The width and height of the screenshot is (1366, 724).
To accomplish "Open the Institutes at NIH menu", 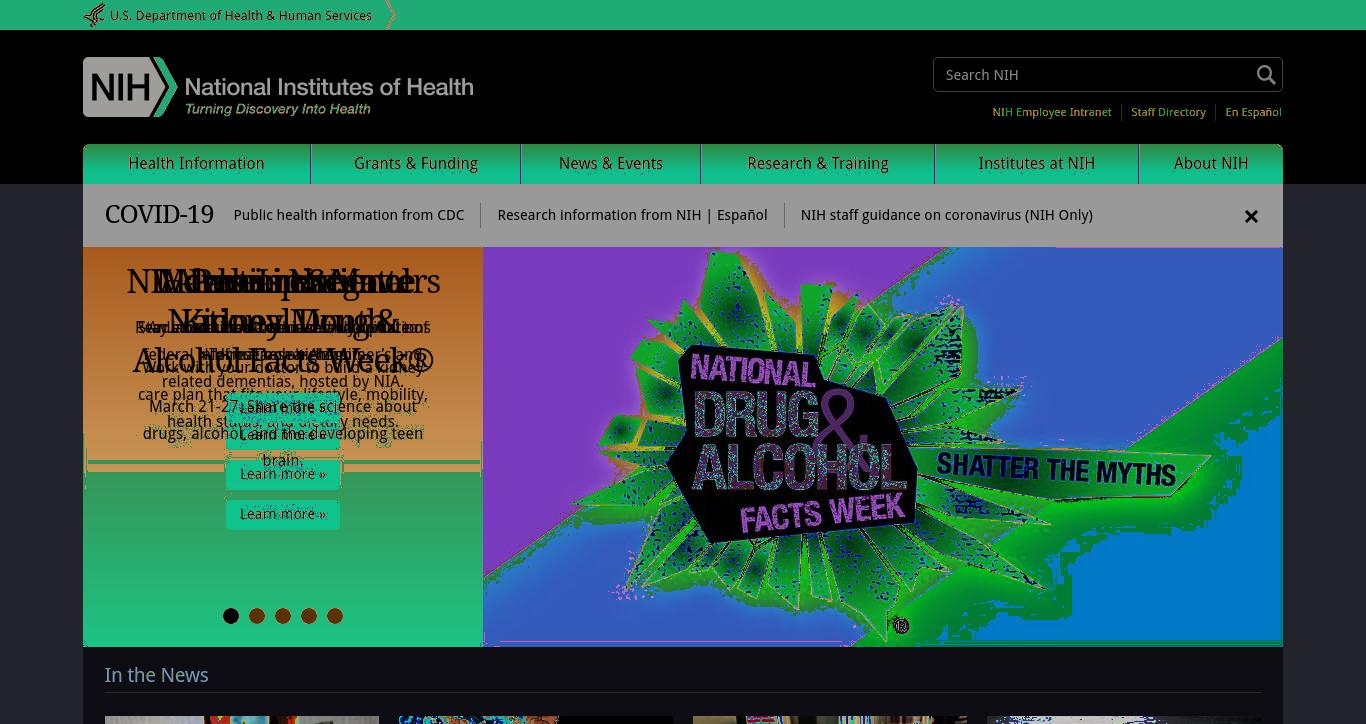I will click(x=1037, y=164).
